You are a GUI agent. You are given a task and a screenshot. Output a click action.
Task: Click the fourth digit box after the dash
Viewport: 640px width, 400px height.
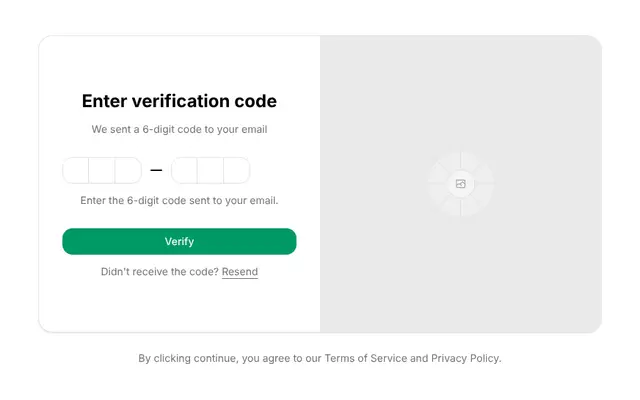[184, 170]
